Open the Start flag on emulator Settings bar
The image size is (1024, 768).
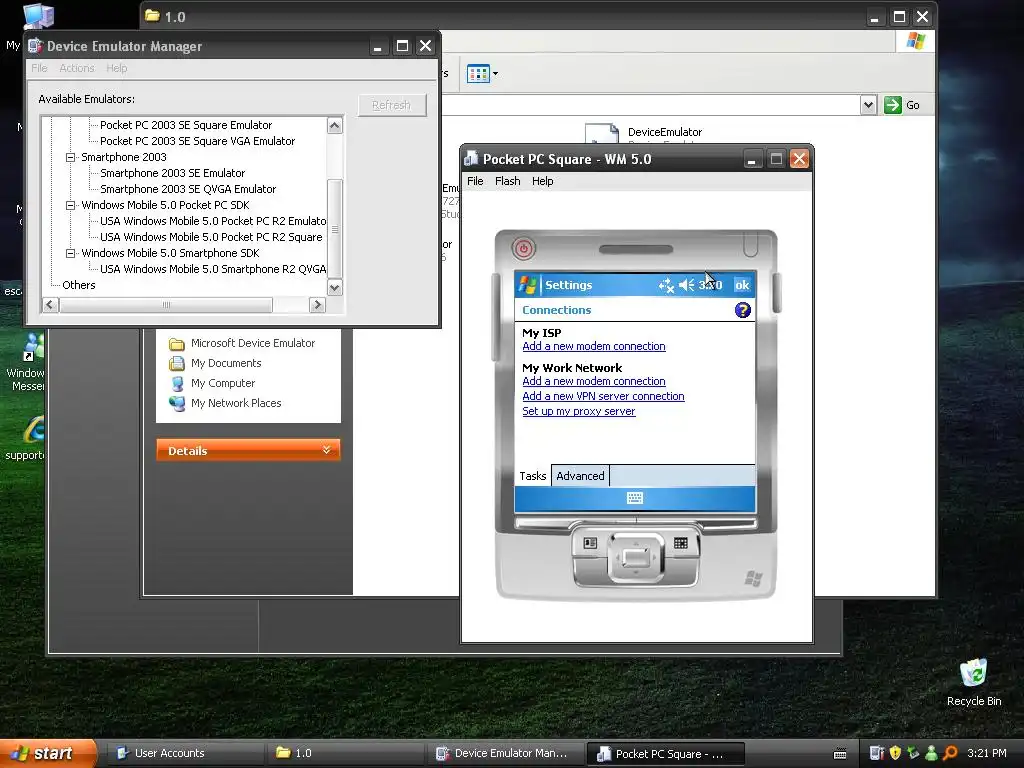point(527,285)
